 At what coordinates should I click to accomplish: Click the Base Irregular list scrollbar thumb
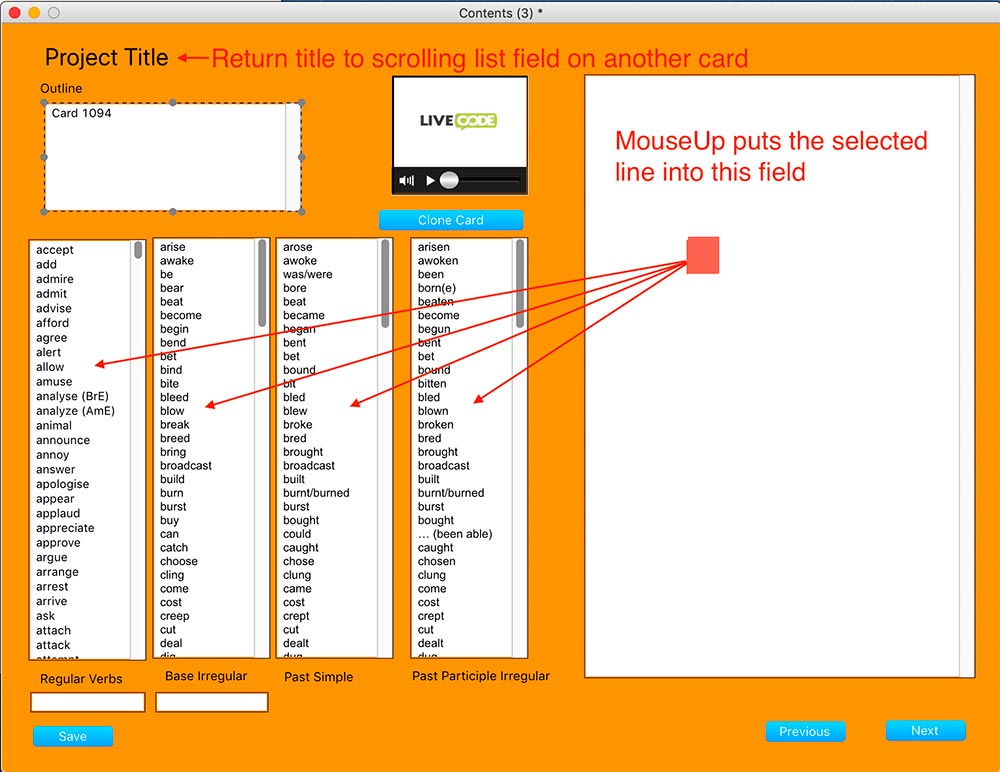point(262,283)
